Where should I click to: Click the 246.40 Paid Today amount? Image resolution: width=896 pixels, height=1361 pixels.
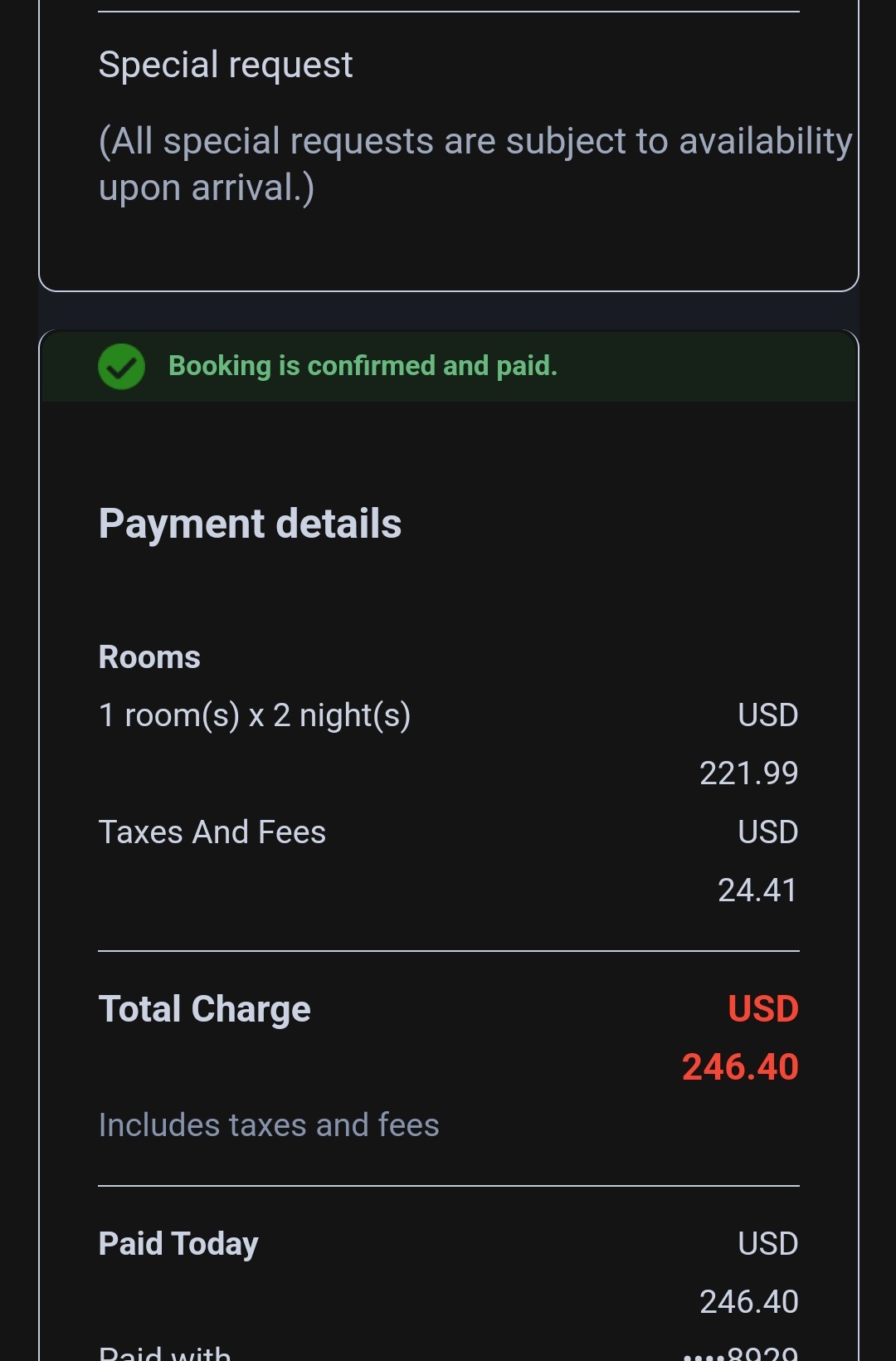pos(748,1302)
